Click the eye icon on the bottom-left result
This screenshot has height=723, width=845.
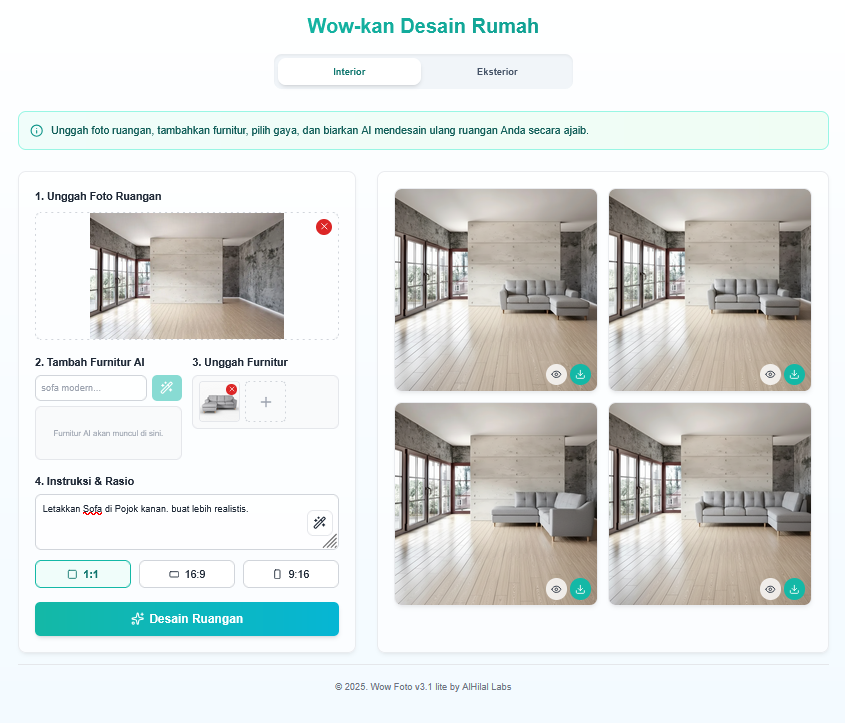coord(556,589)
